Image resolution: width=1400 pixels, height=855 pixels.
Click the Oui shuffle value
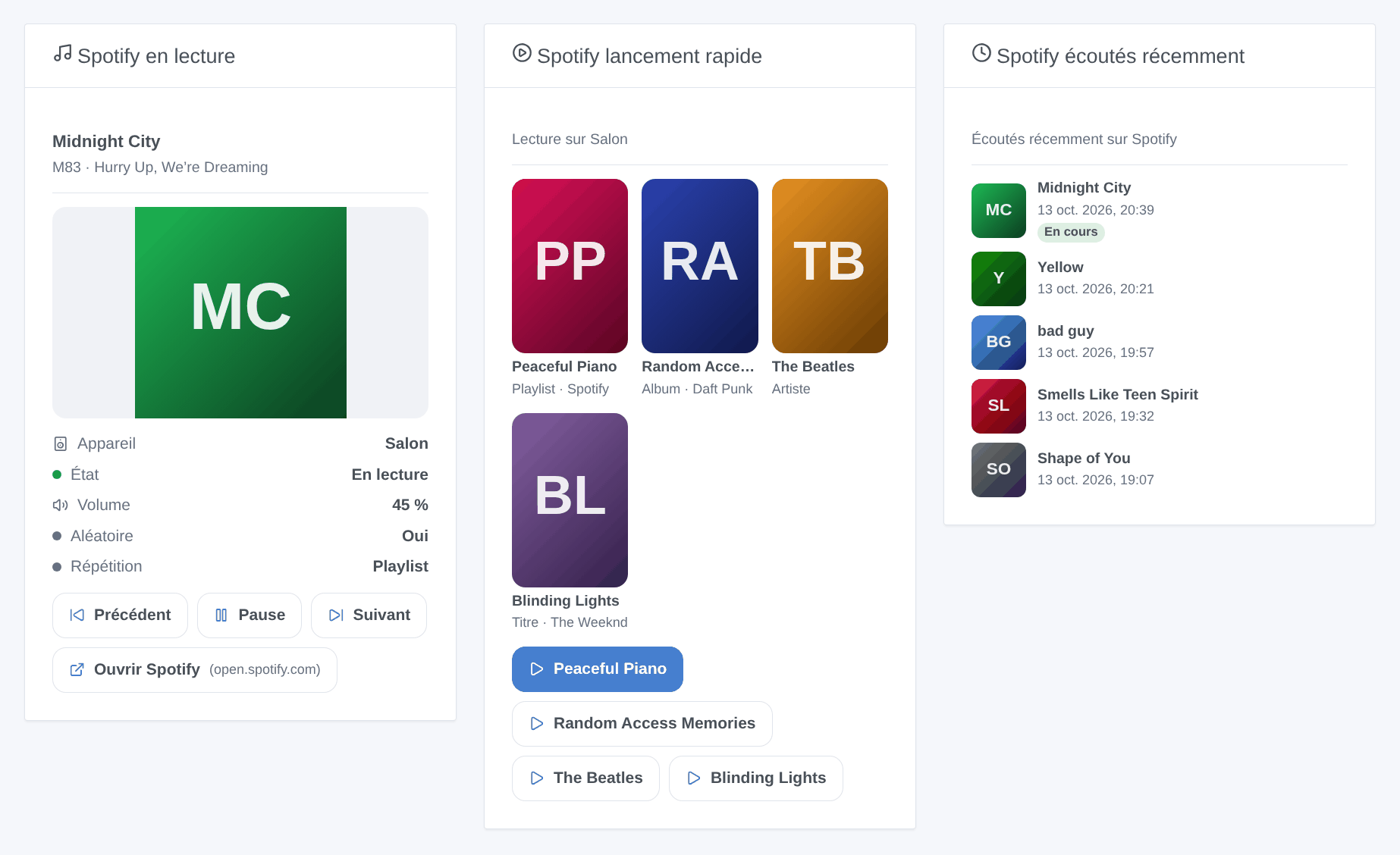(415, 536)
